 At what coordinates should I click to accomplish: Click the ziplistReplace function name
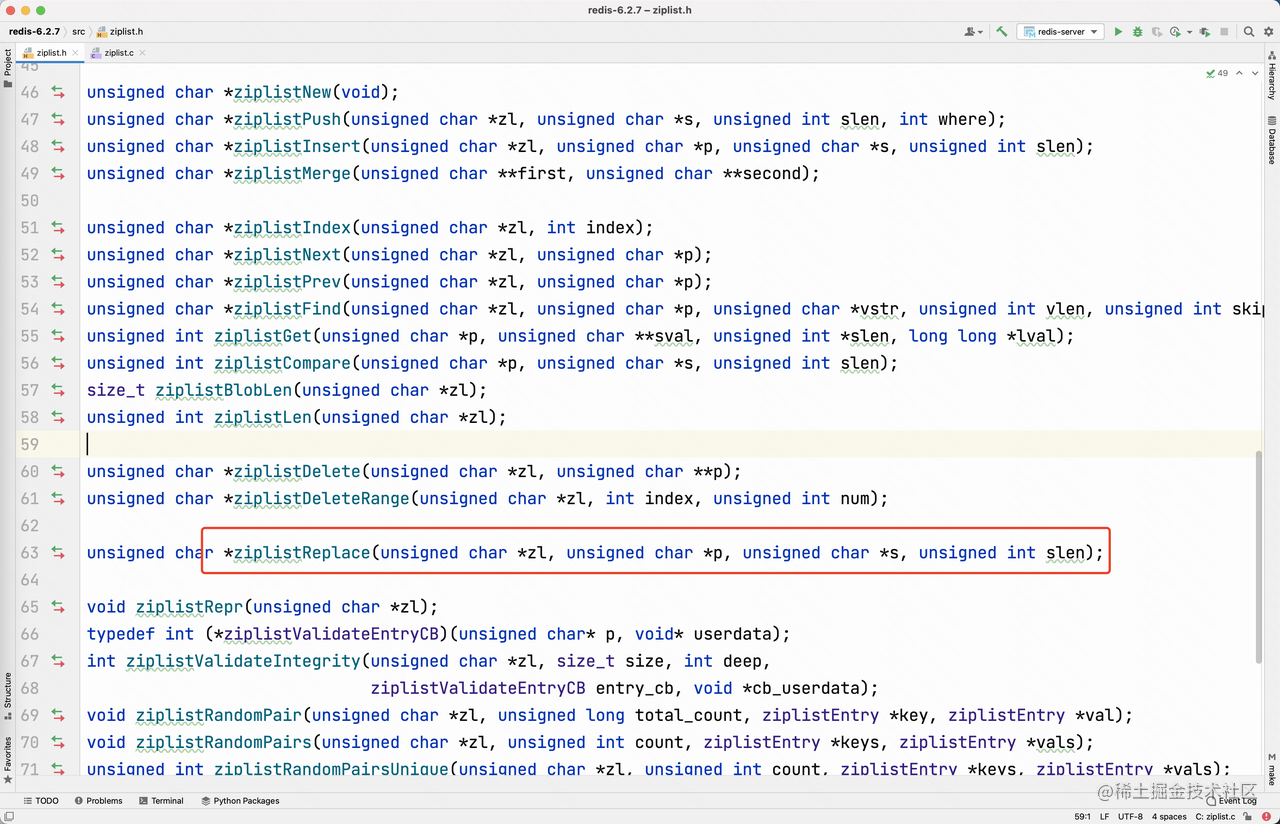point(302,553)
